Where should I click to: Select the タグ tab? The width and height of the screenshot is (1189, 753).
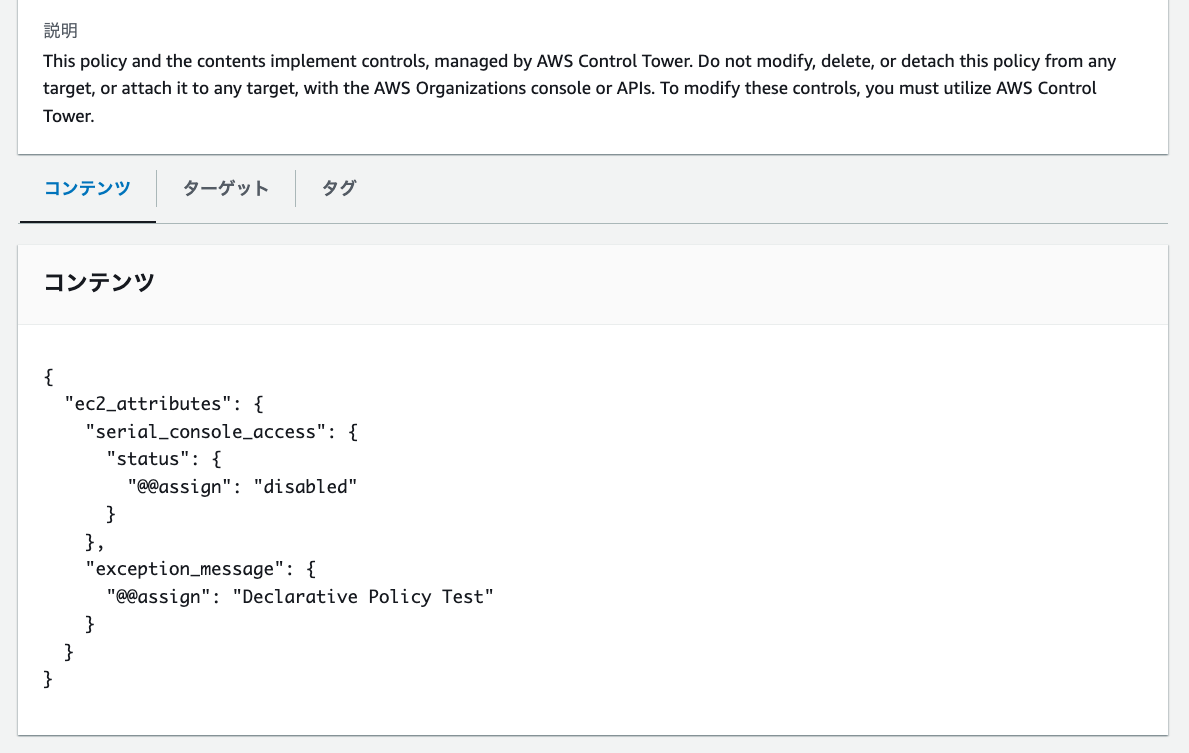[339, 188]
